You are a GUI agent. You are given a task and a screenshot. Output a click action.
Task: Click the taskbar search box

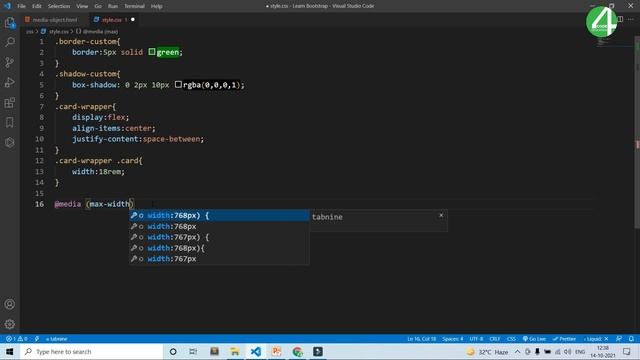tap(92, 351)
